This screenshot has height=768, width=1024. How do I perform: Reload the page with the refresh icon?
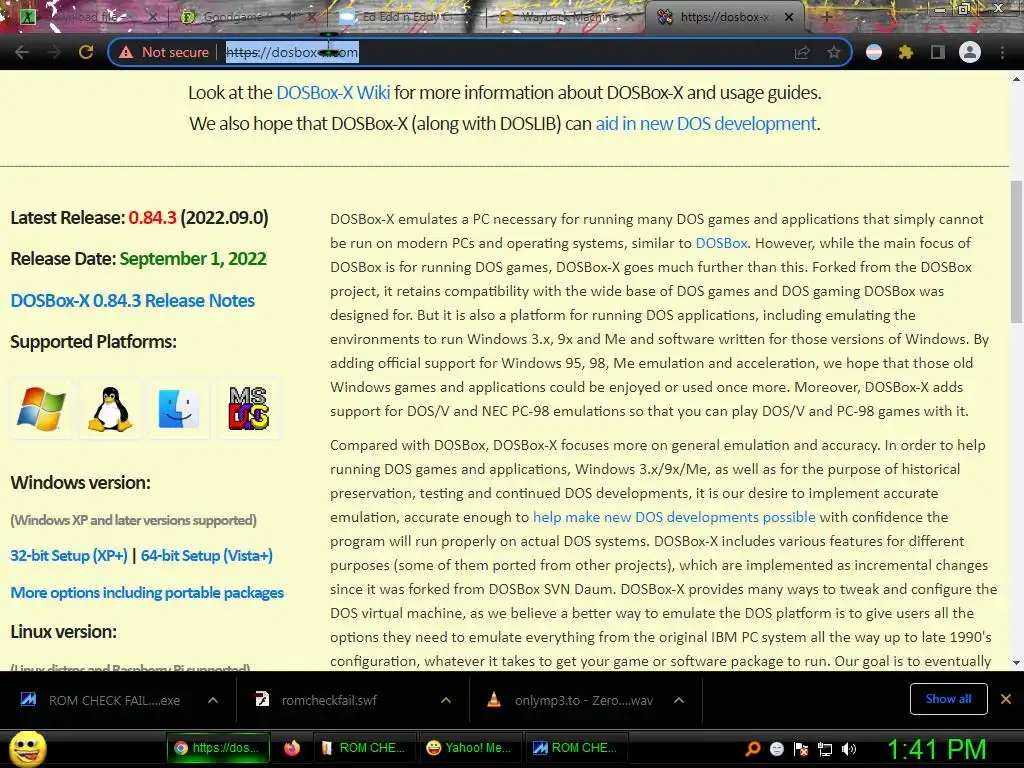(x=86, y=52)
